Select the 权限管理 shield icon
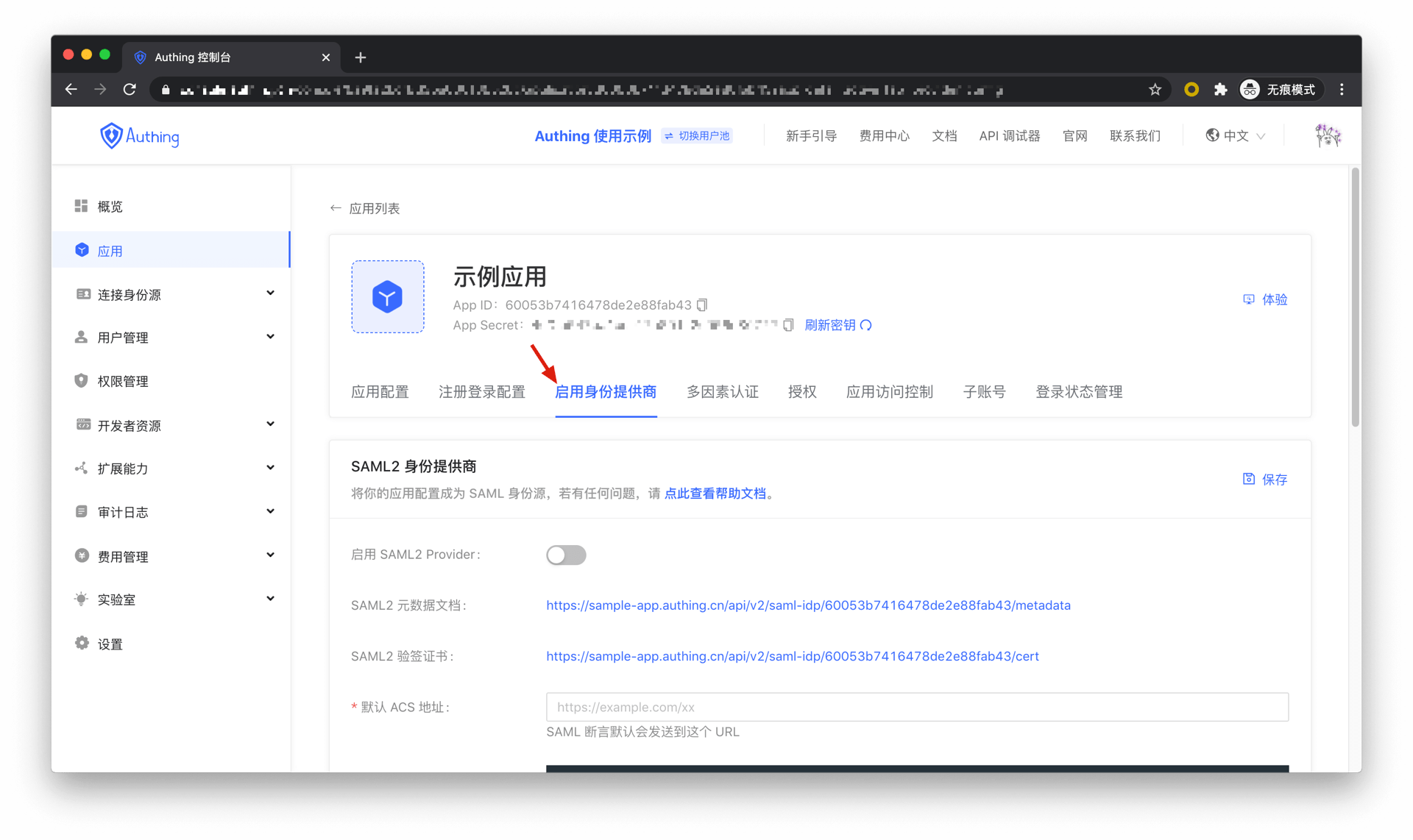Image resolution: width=1413 pixels, height=840 pixels. pyautogui.click(x=82, y=380)
